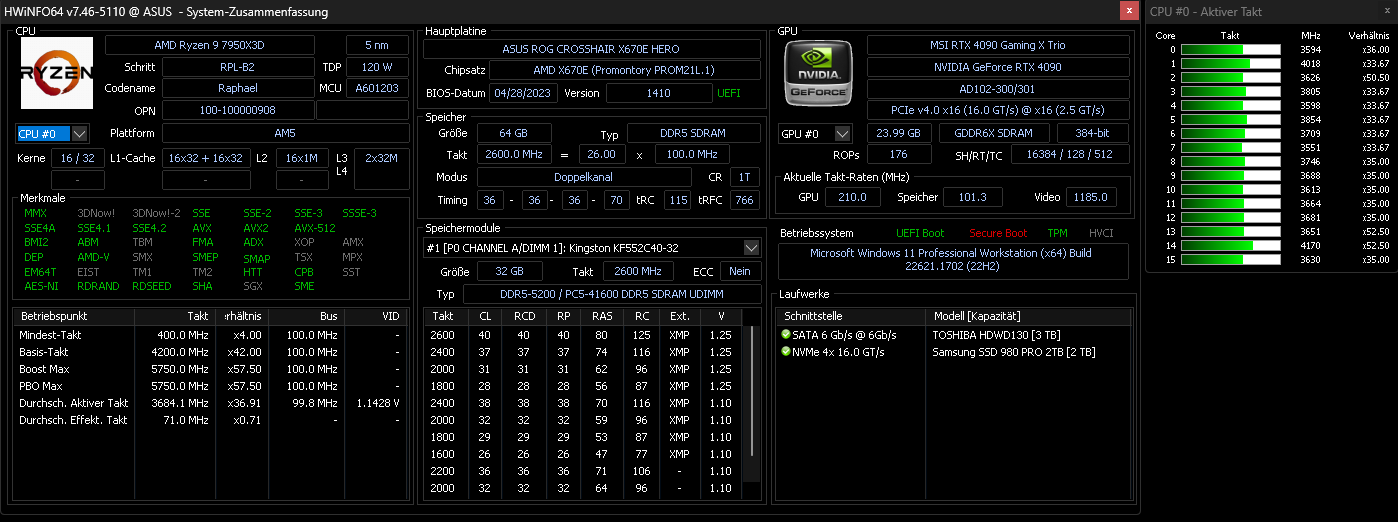Click the tRFC value 766

pos(744,199)
